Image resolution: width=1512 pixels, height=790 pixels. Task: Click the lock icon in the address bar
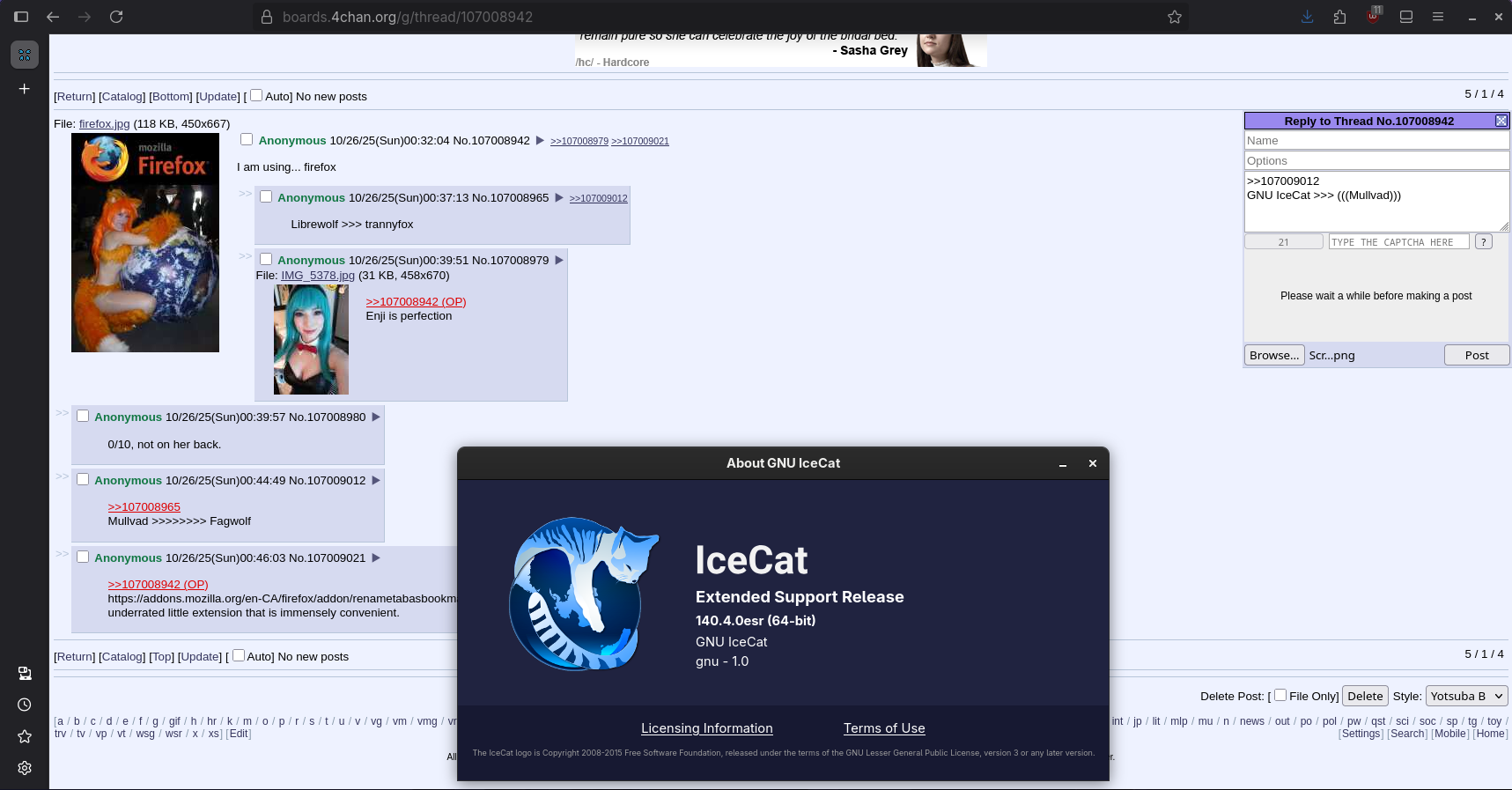266,17
